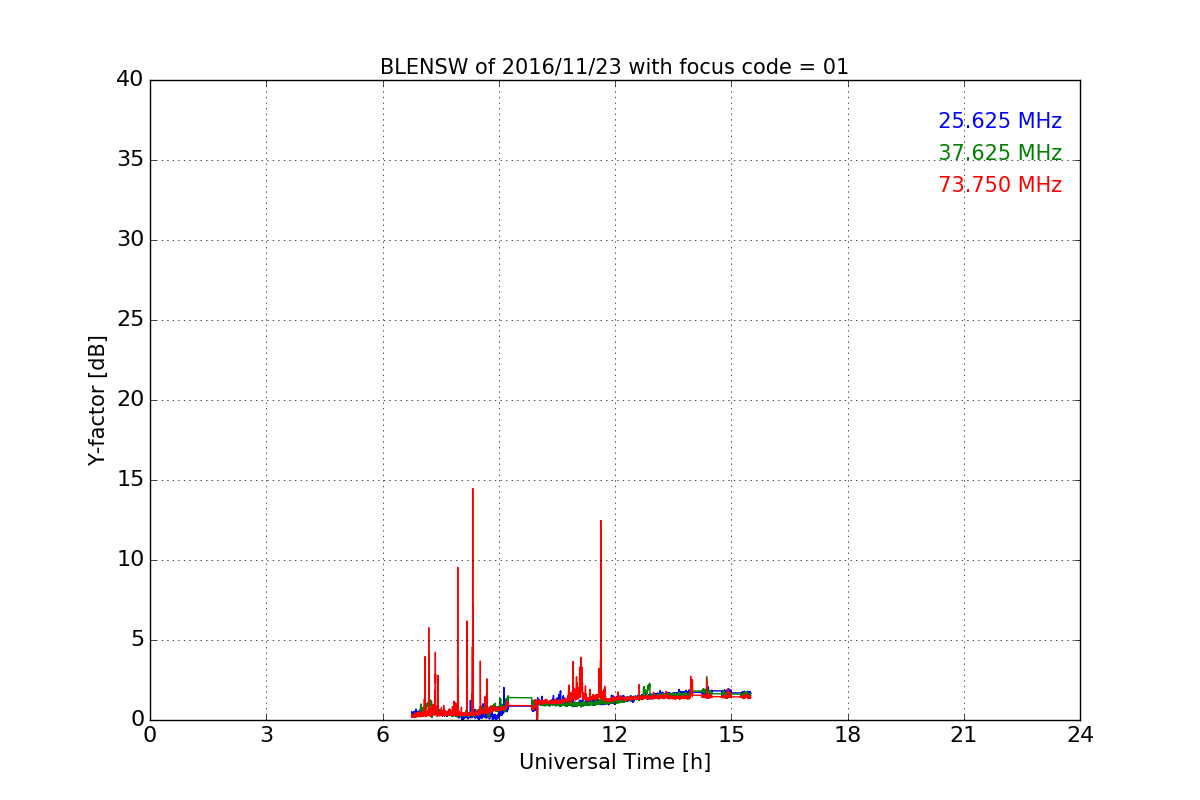Click the x-axis tick label 12
1200x800 pixels.
click(x=615, y=735)
